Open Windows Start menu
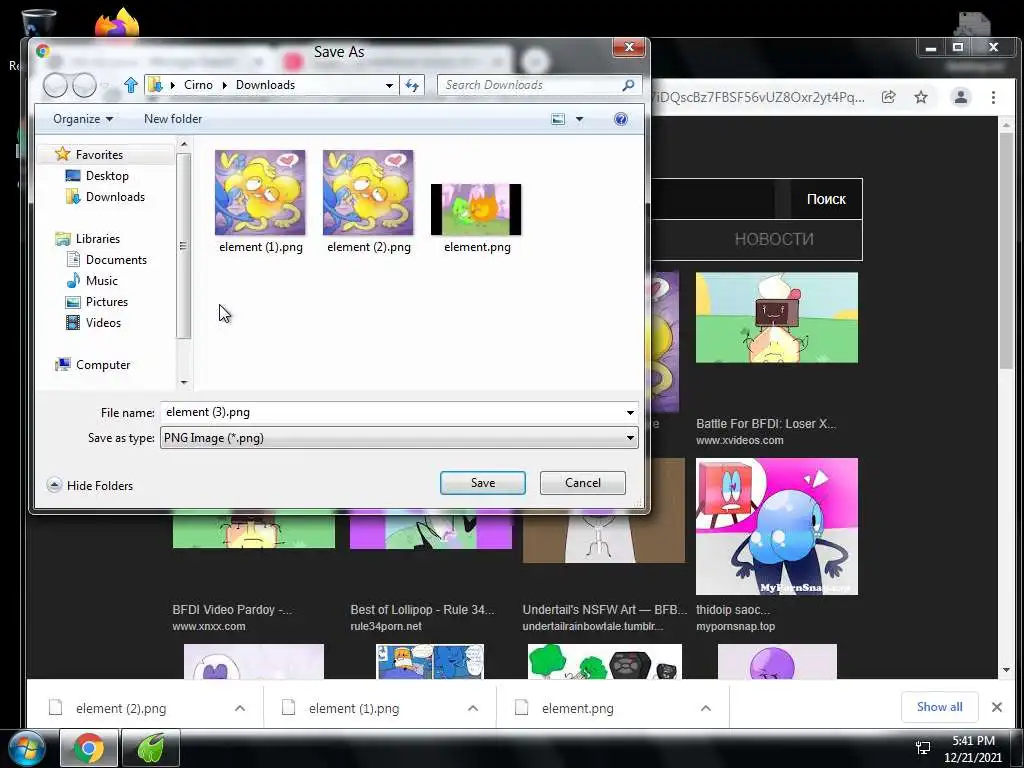The height and width of the screenshot is (768, 1024). 27,748
